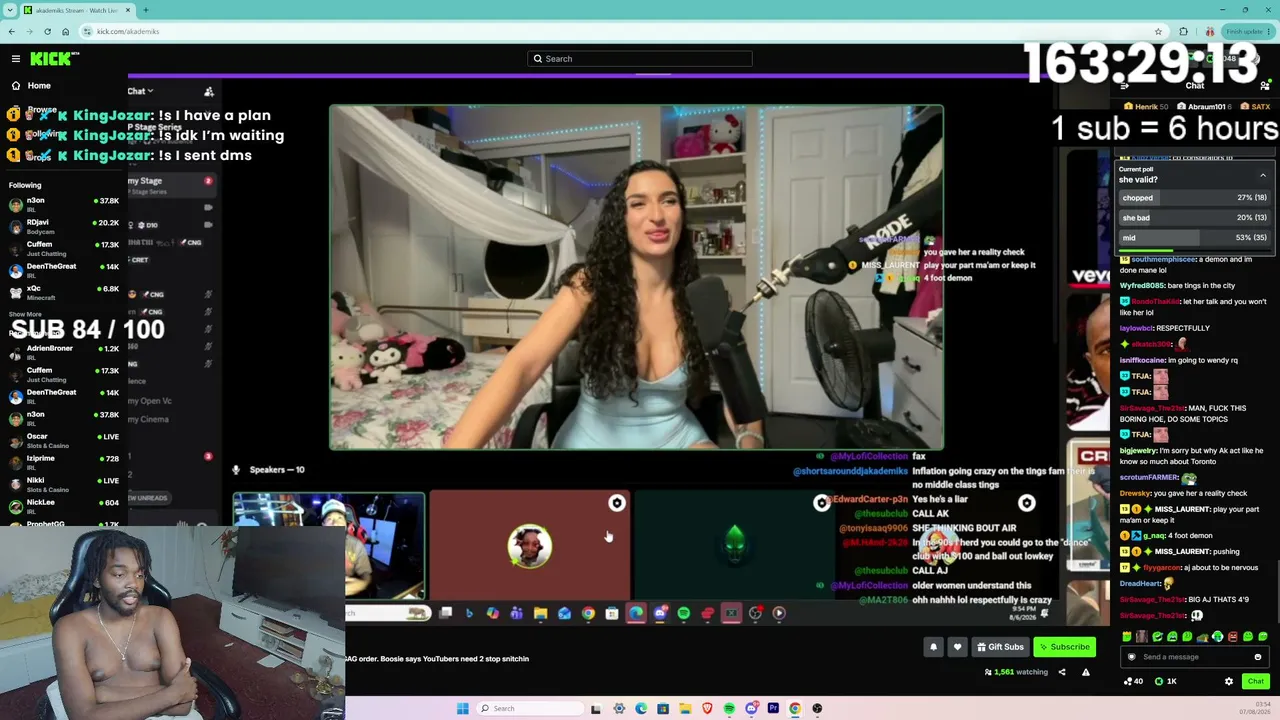The height and width of the screenshot is (720, 1280).
Task: Go to Home in Kick sidebar
Action: coord(39,86)
